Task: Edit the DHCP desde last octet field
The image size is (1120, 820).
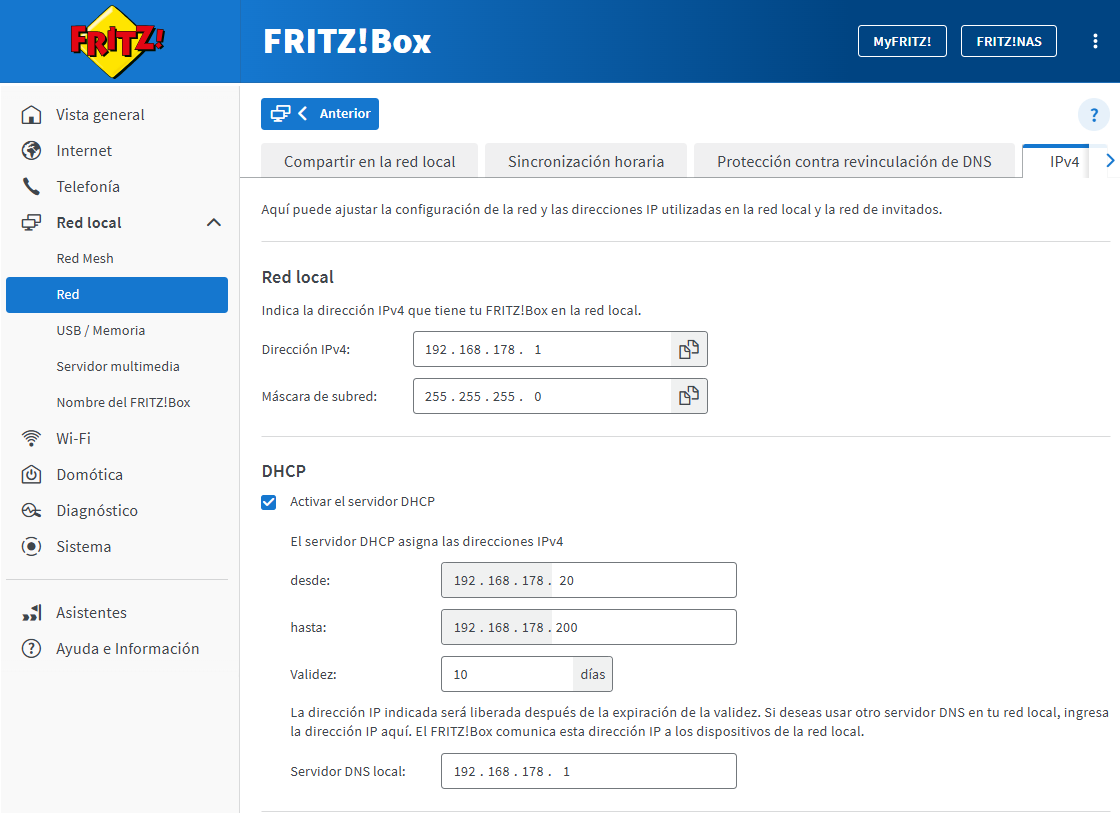Action: 643,581
